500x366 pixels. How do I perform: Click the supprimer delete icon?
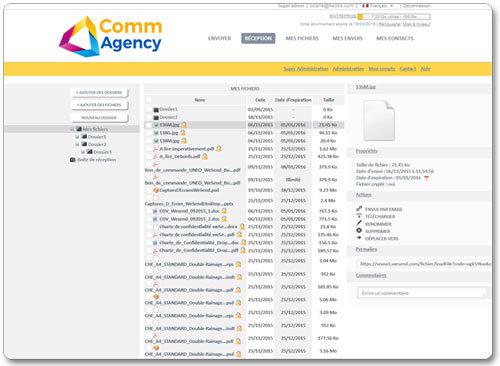359,230
